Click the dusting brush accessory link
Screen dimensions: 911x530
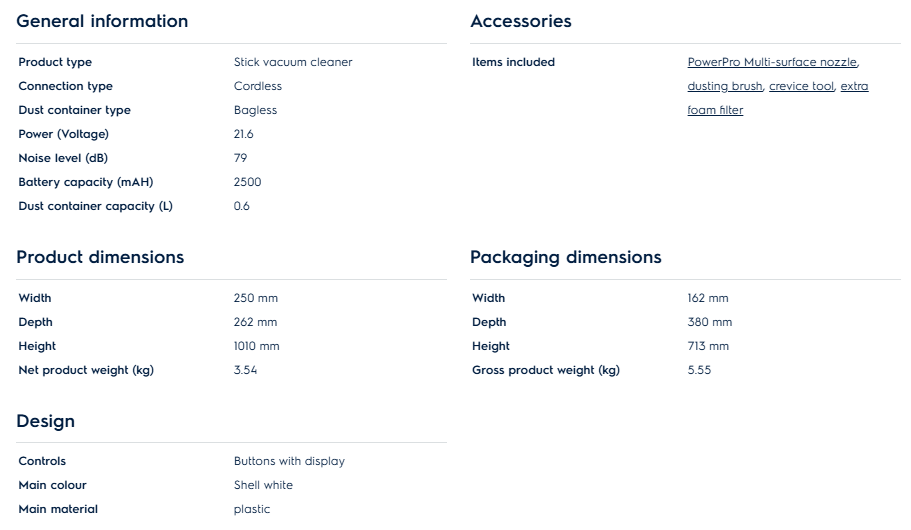click(x=724, y=86)
